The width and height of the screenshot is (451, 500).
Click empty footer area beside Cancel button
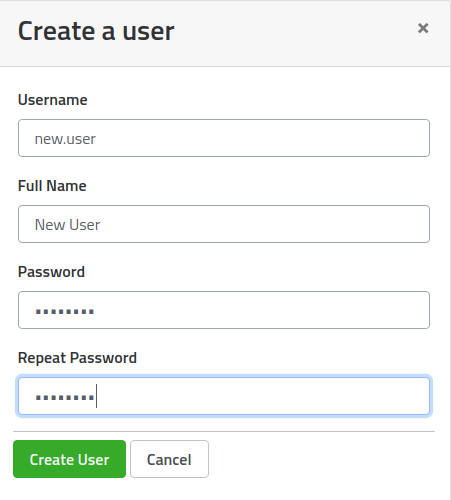coord(320,459)
